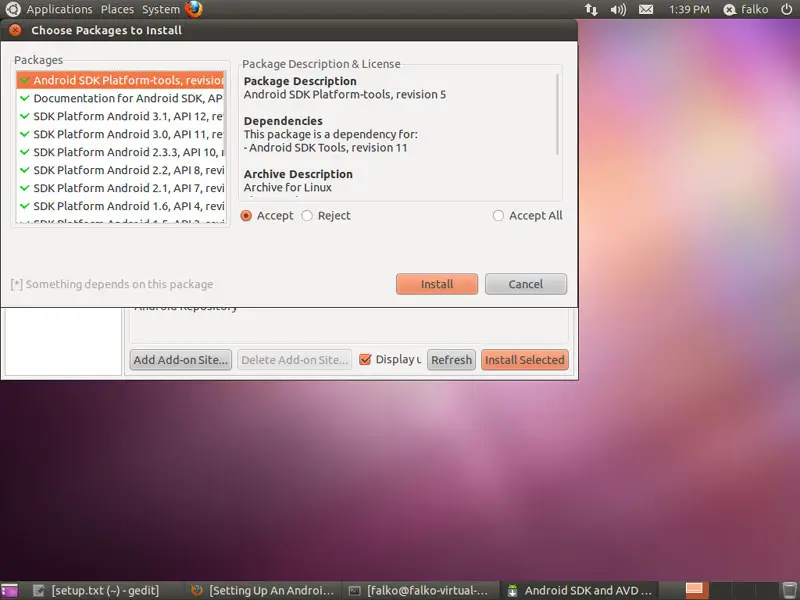Image resolution: width=800 pixels, height=600 pixels.
Task: Open the network connections indicator
Action: [591, 9]
